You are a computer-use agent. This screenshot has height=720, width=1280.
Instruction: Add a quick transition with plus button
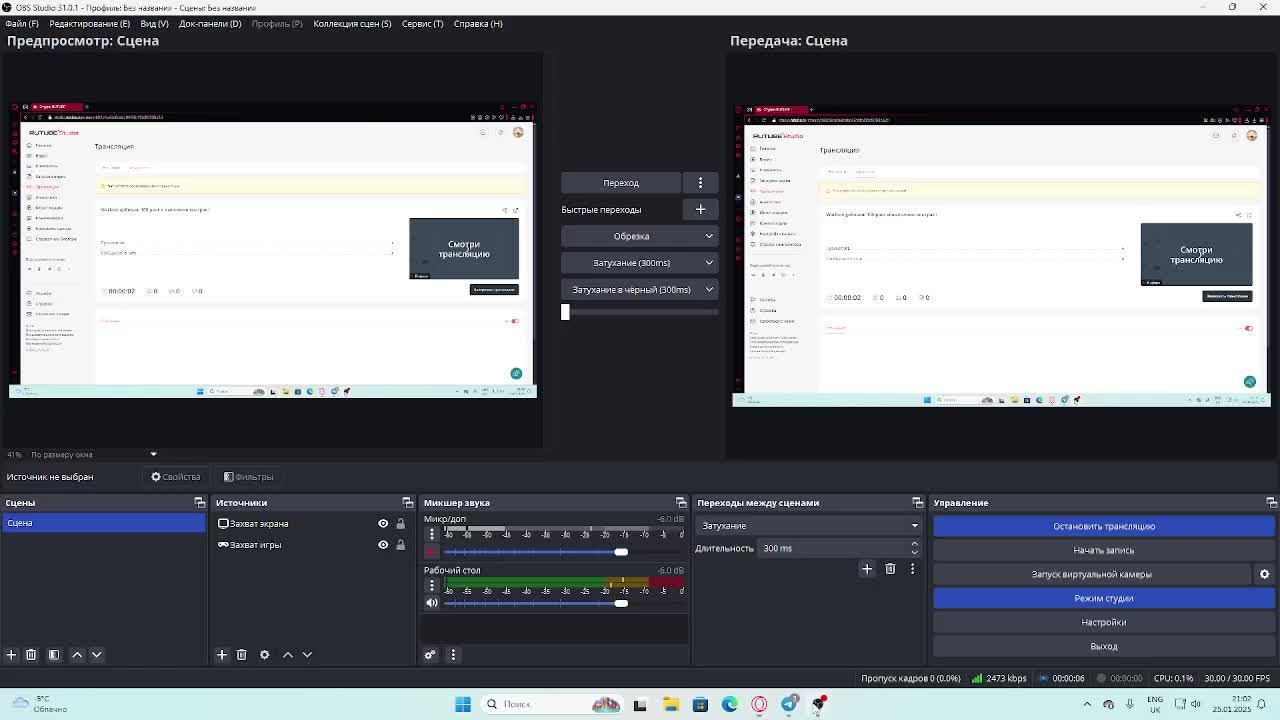700,209
